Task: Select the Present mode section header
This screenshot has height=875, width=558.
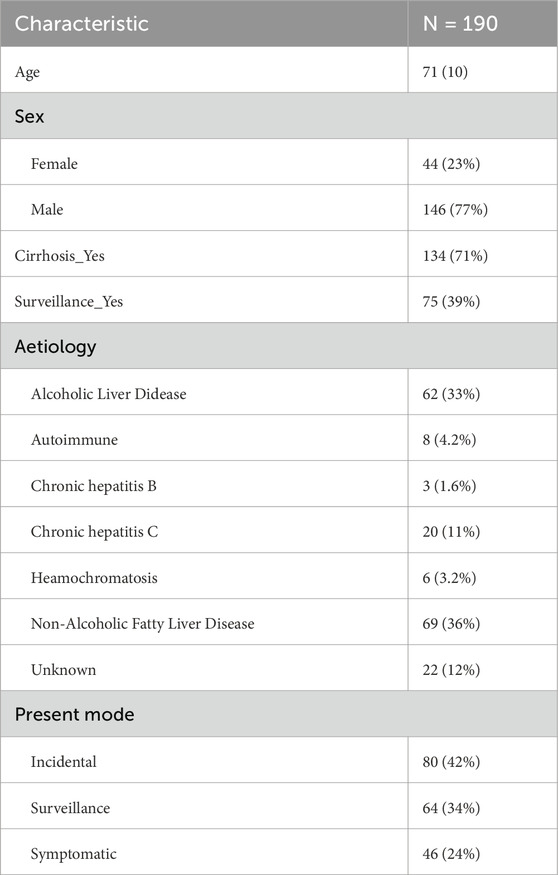Action: pyautogui.click(x=279, y=714)
